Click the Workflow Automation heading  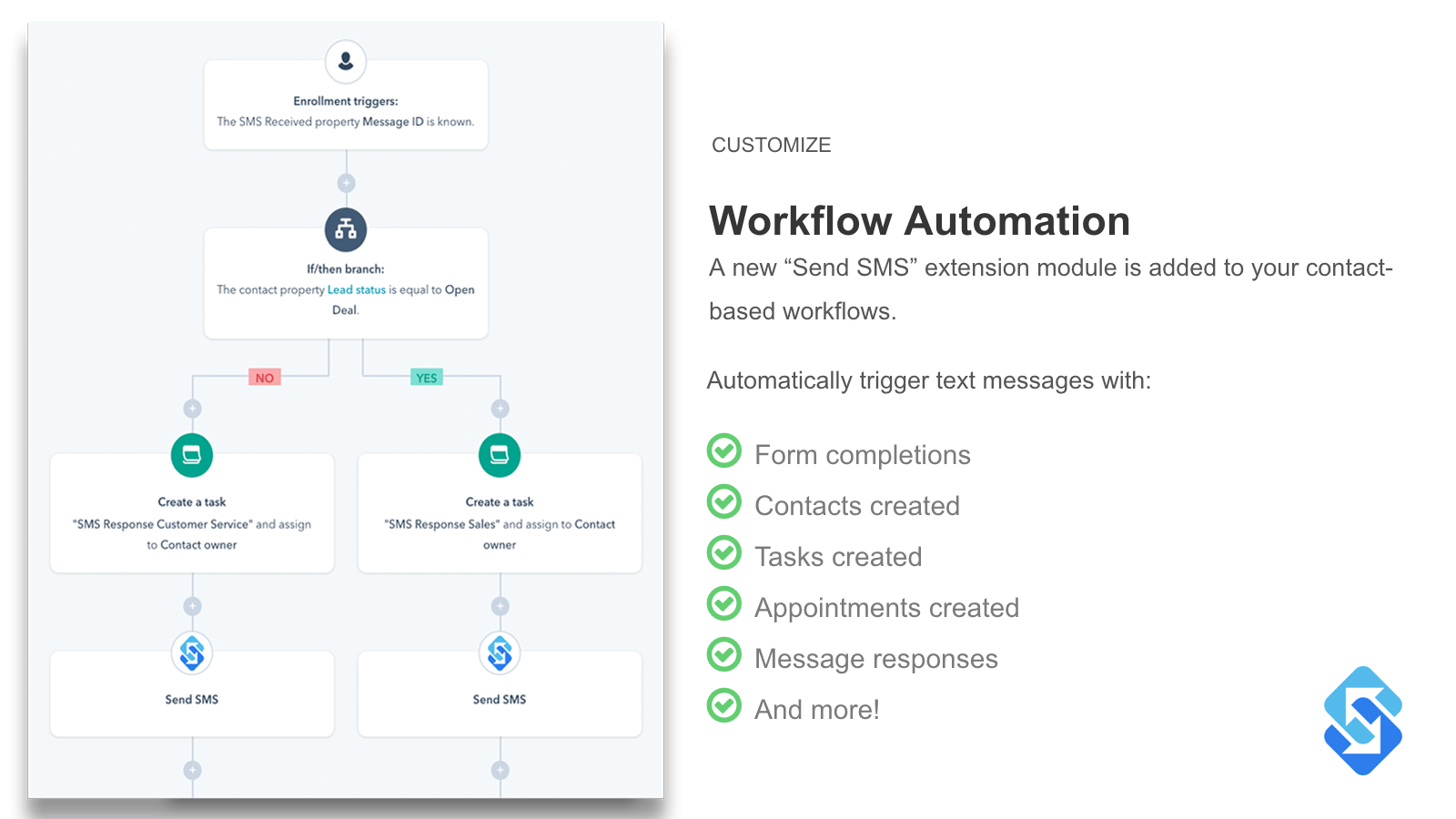tap(919, 221)
